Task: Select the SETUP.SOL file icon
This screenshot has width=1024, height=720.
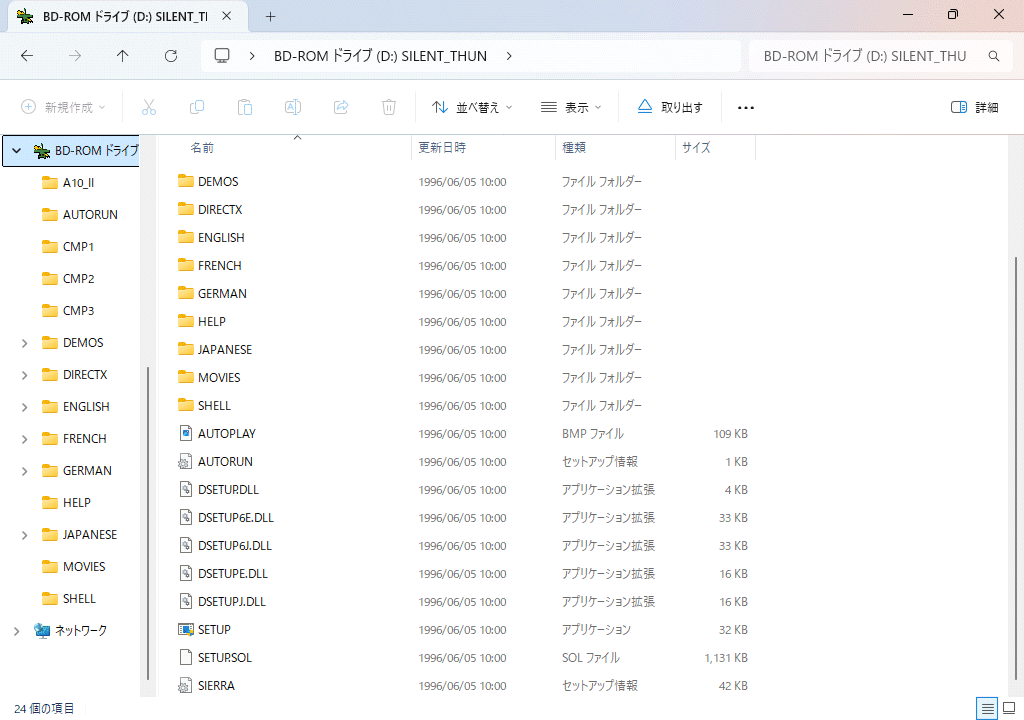Action: tap(186, 657)
